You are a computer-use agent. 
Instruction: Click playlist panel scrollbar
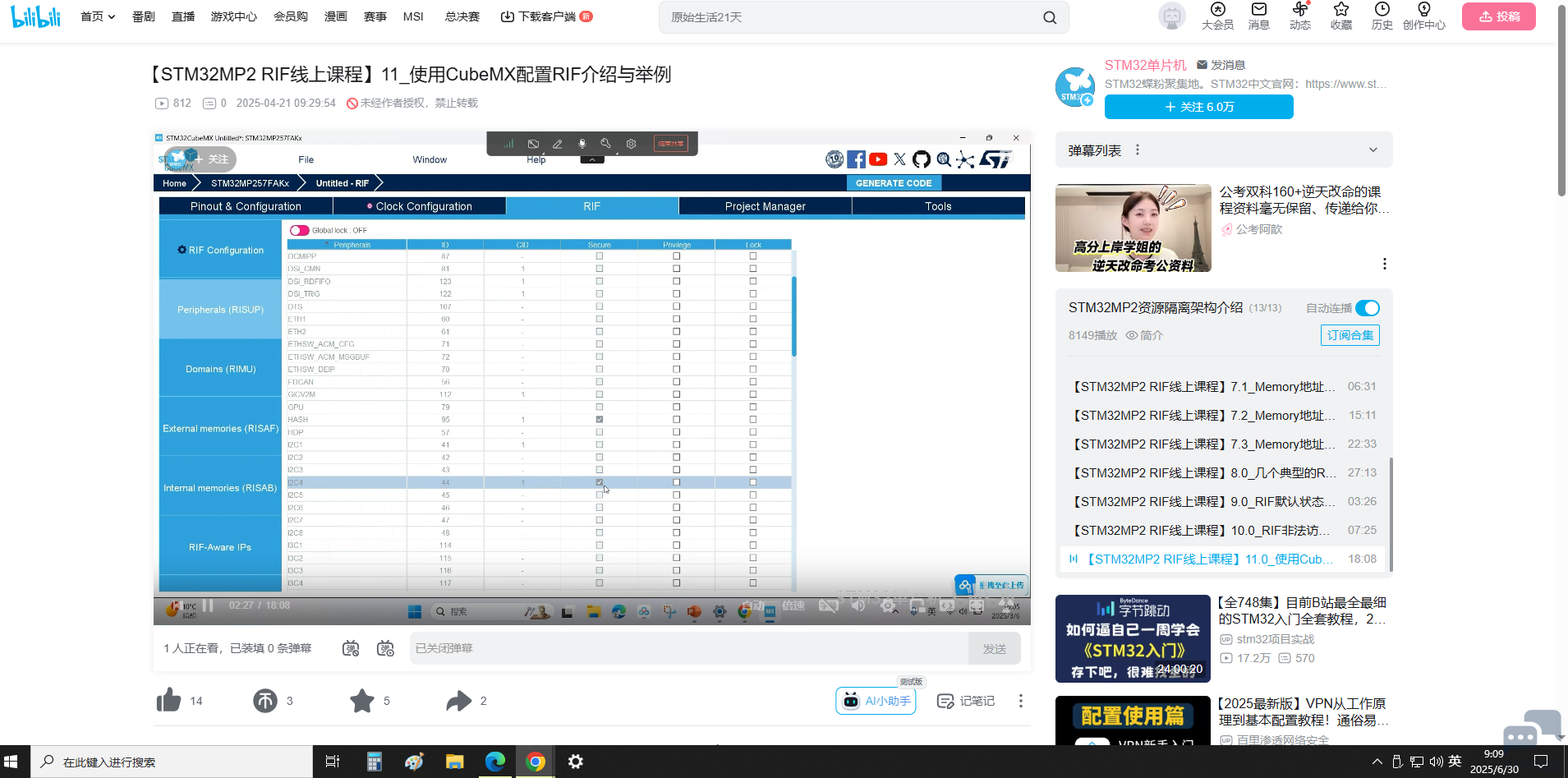click(x=1391, y=513)
